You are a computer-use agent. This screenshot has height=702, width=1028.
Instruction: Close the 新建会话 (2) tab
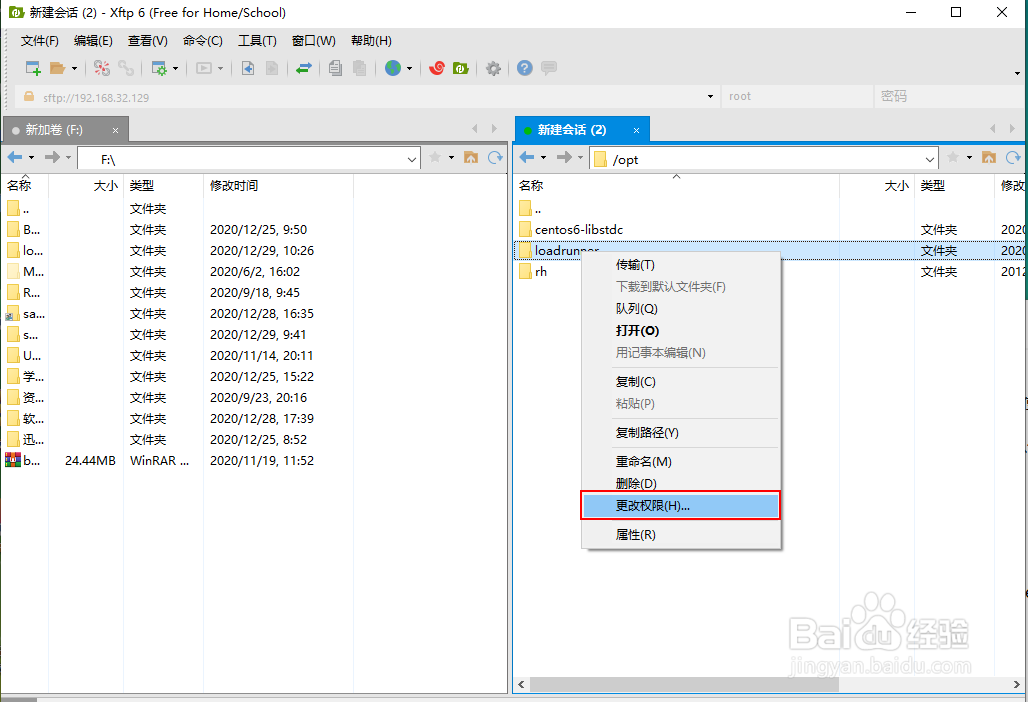(636, 130)
